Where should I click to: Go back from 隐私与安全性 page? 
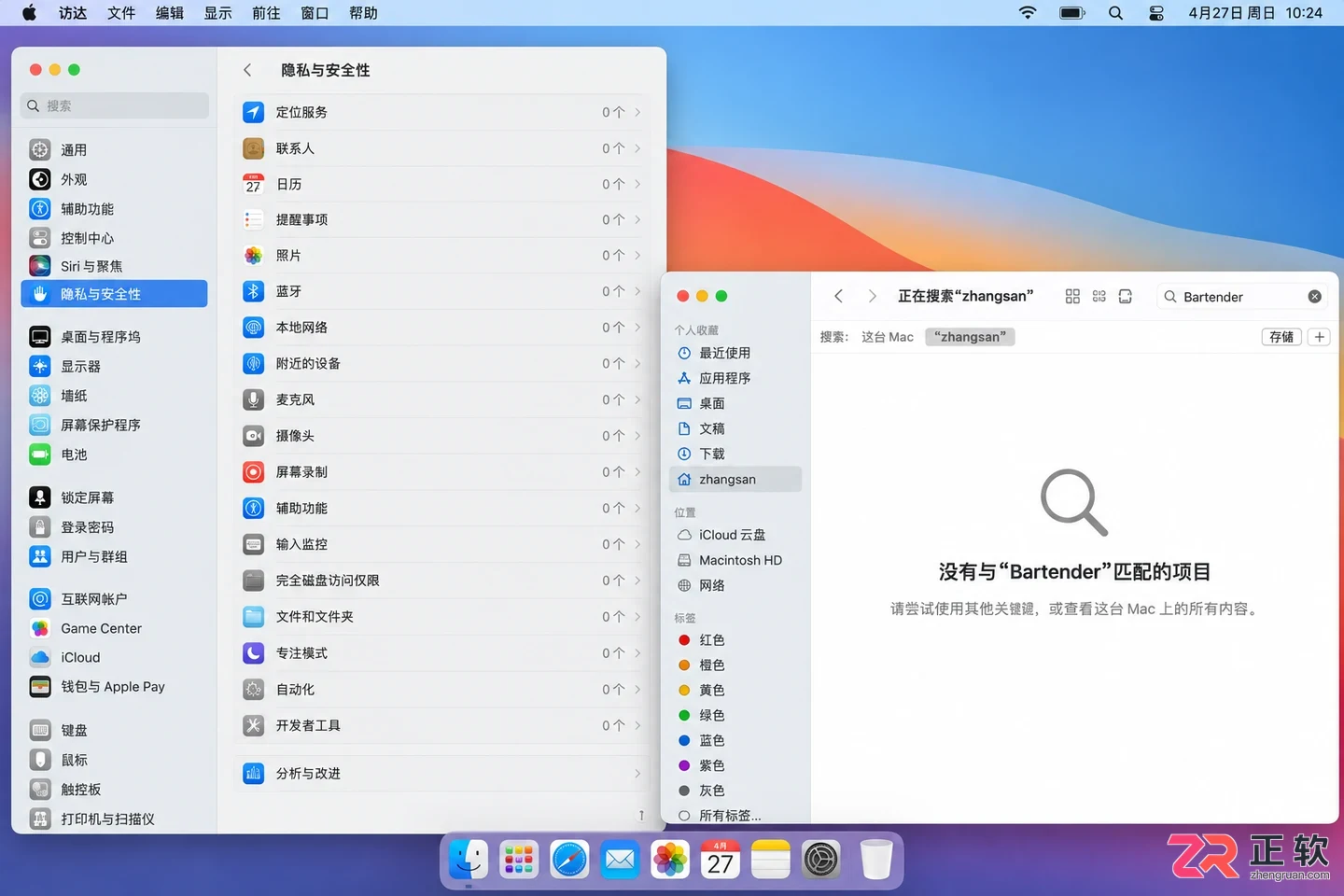[247, 70]
